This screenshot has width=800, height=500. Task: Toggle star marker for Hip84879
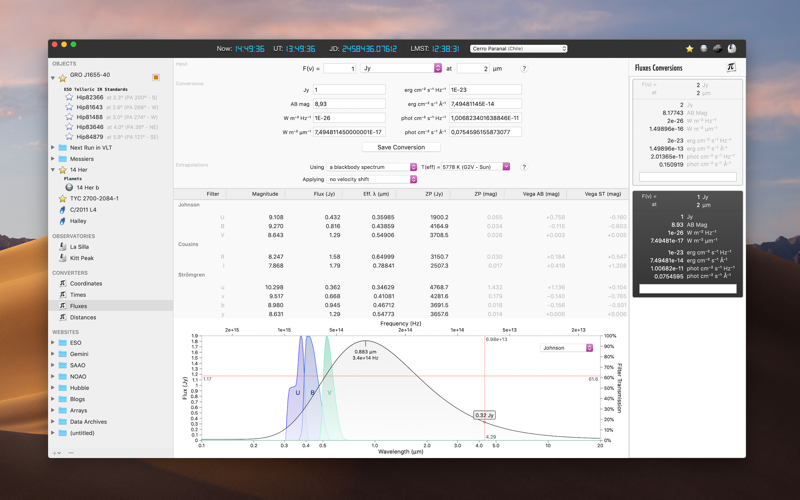tap(69, 137)
